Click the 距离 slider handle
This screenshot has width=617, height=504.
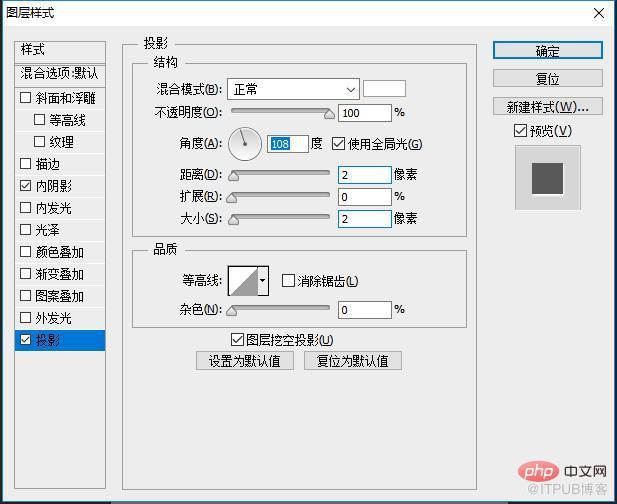(x=234, y=176)
